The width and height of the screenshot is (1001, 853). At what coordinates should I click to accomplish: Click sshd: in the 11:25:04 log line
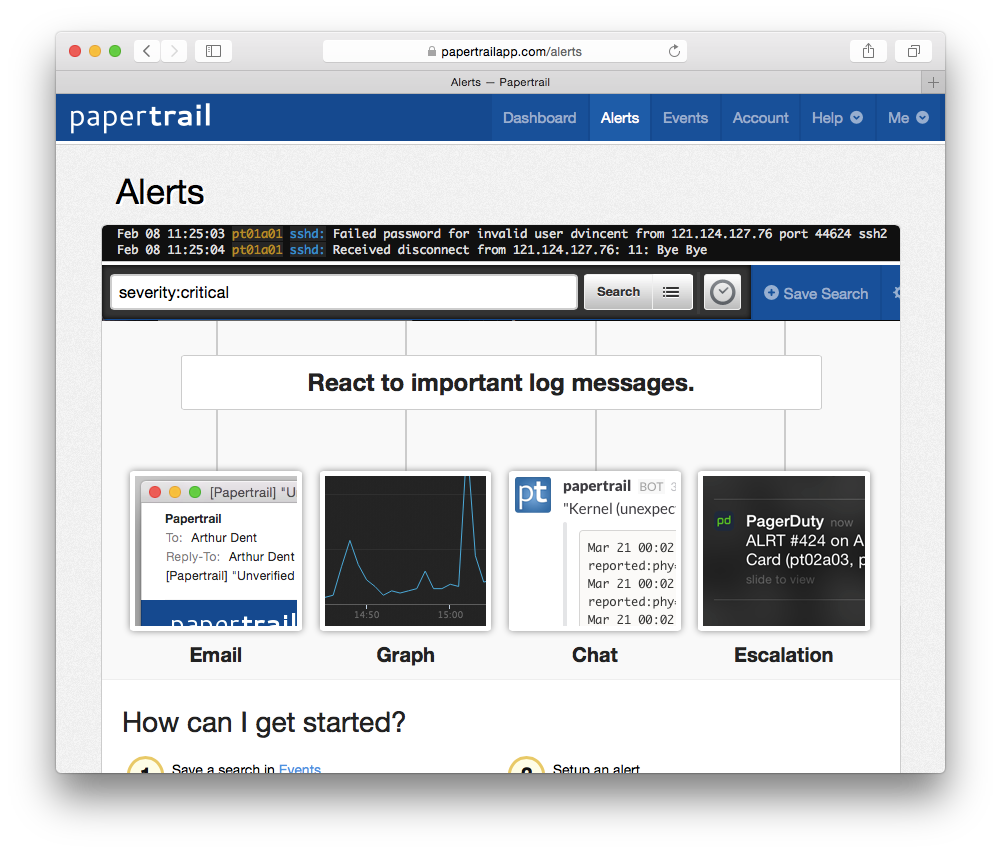(x=307, y=250)
